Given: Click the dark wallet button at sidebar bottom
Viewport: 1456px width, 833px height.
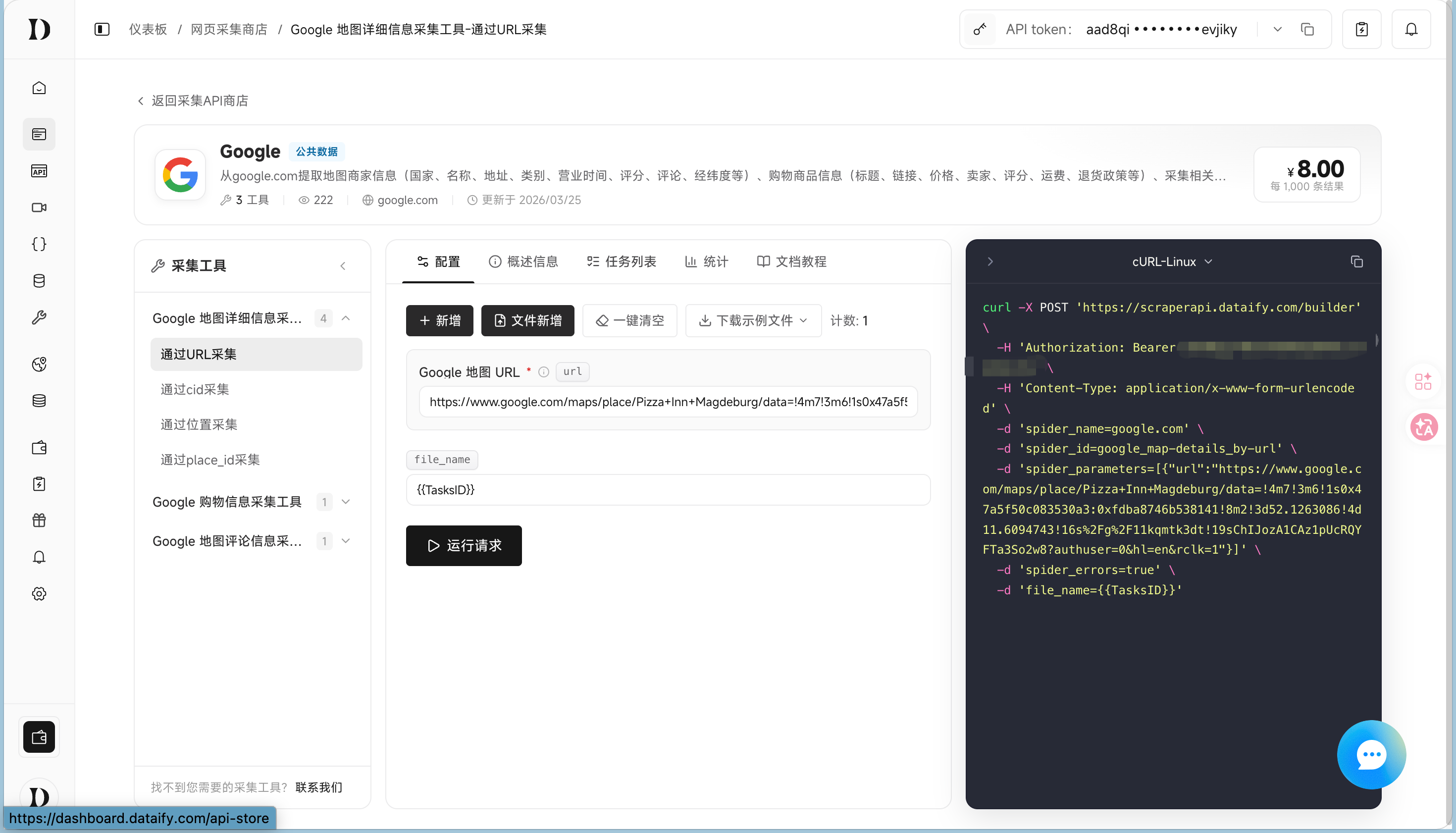Looking at the screenshot, I should pos(39,737).
